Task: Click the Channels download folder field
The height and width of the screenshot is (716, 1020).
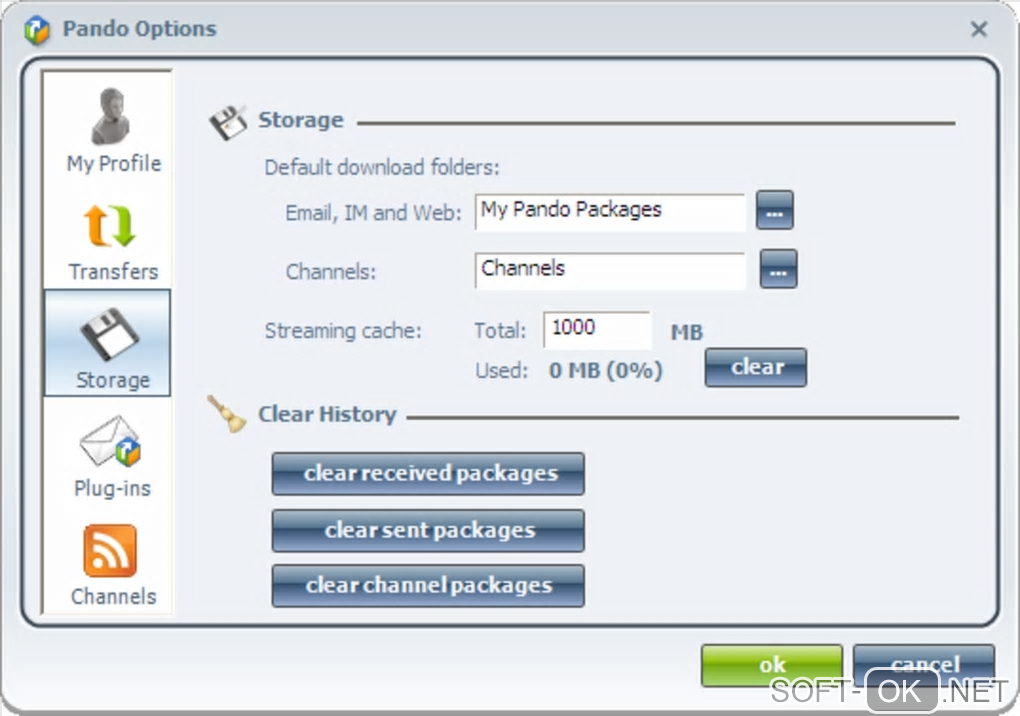Action: pos(609,269)
